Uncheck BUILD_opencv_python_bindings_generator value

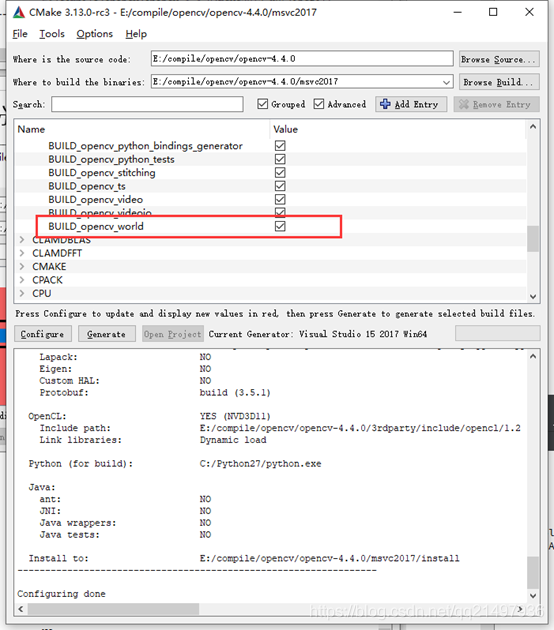[280, 145]
